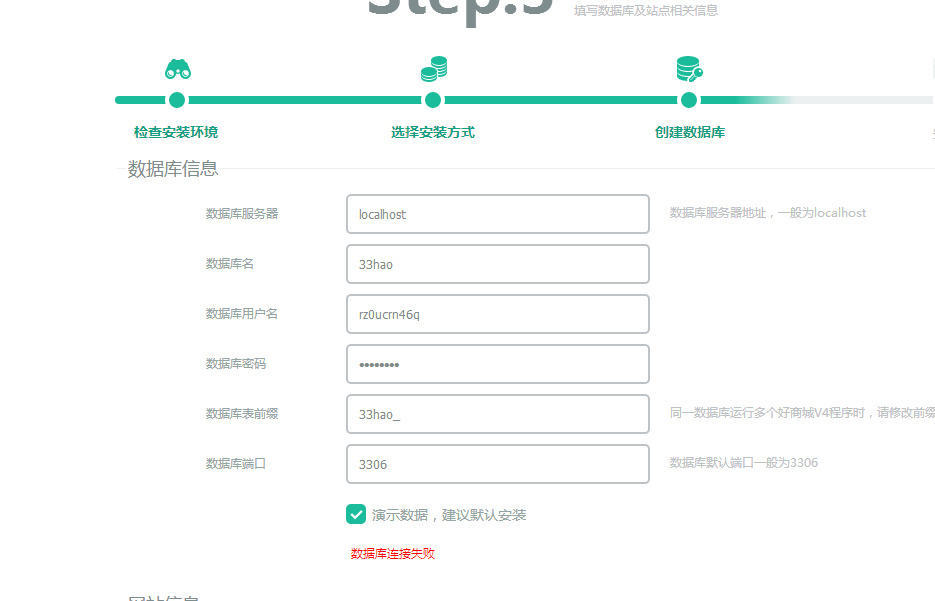The width and height of the screenshot is (935, 601).
Task: Click the progress dot above 创建数据库
Action: [x=689, y=100]
